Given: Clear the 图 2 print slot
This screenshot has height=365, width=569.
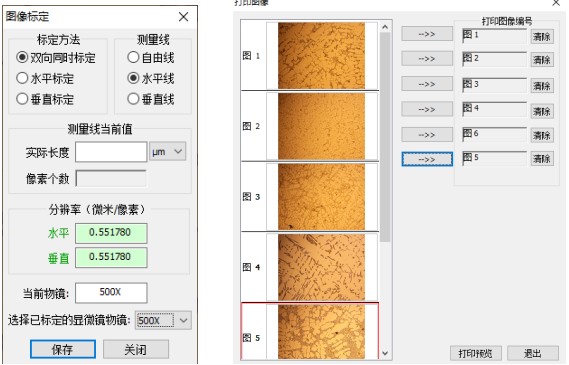Looking at the screenshot, I should (542, 60).
